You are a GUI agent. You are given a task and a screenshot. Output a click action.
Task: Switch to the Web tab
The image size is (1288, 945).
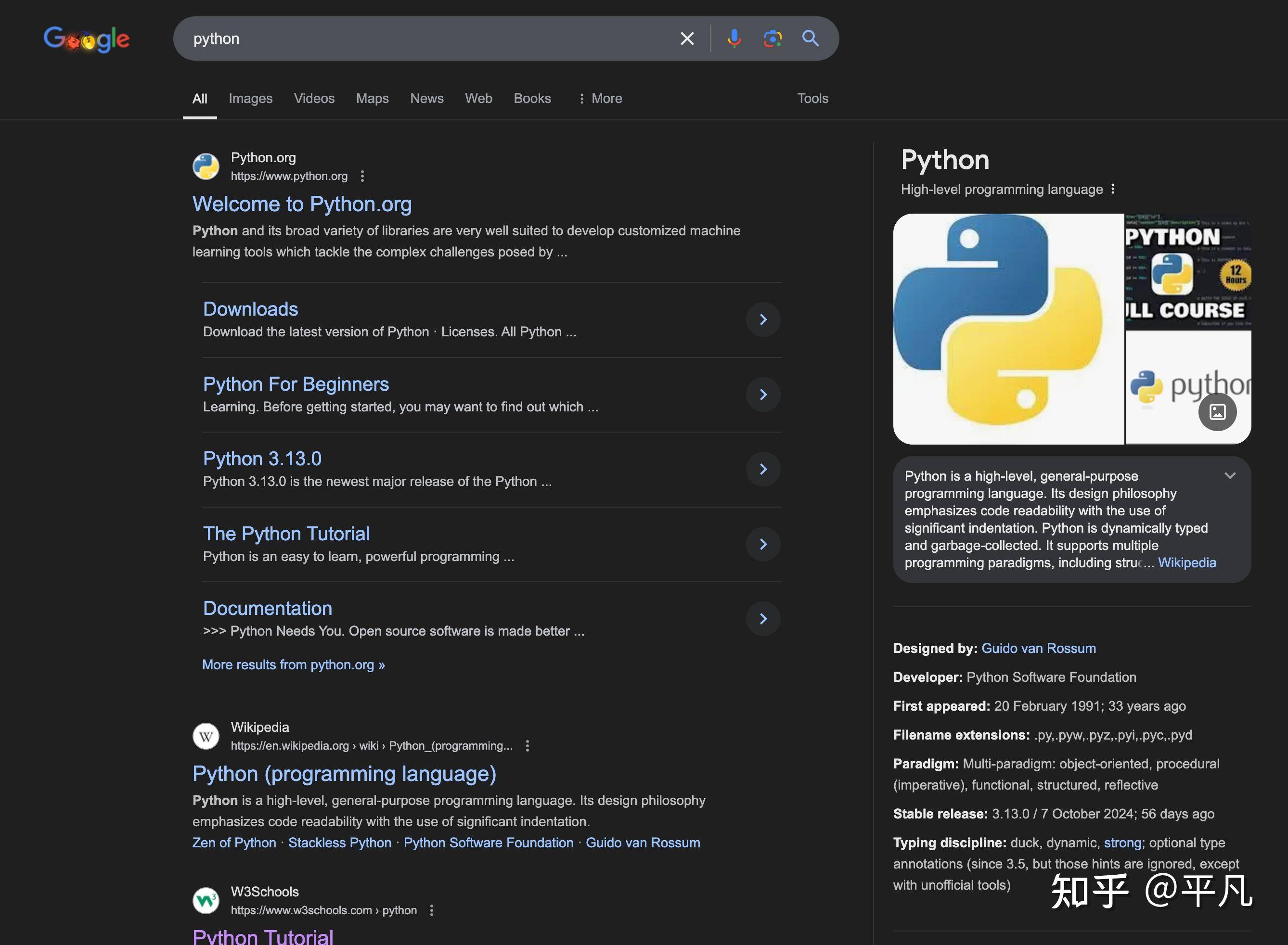point(478,98)
